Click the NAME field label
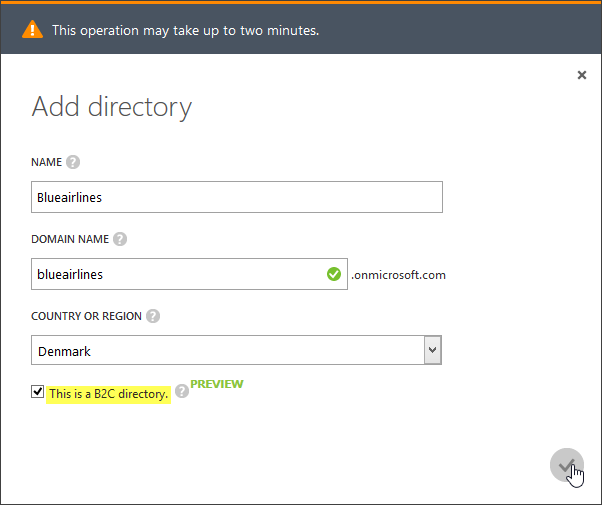The width and height of the screenshot is (602, 505). pos(46,162)
